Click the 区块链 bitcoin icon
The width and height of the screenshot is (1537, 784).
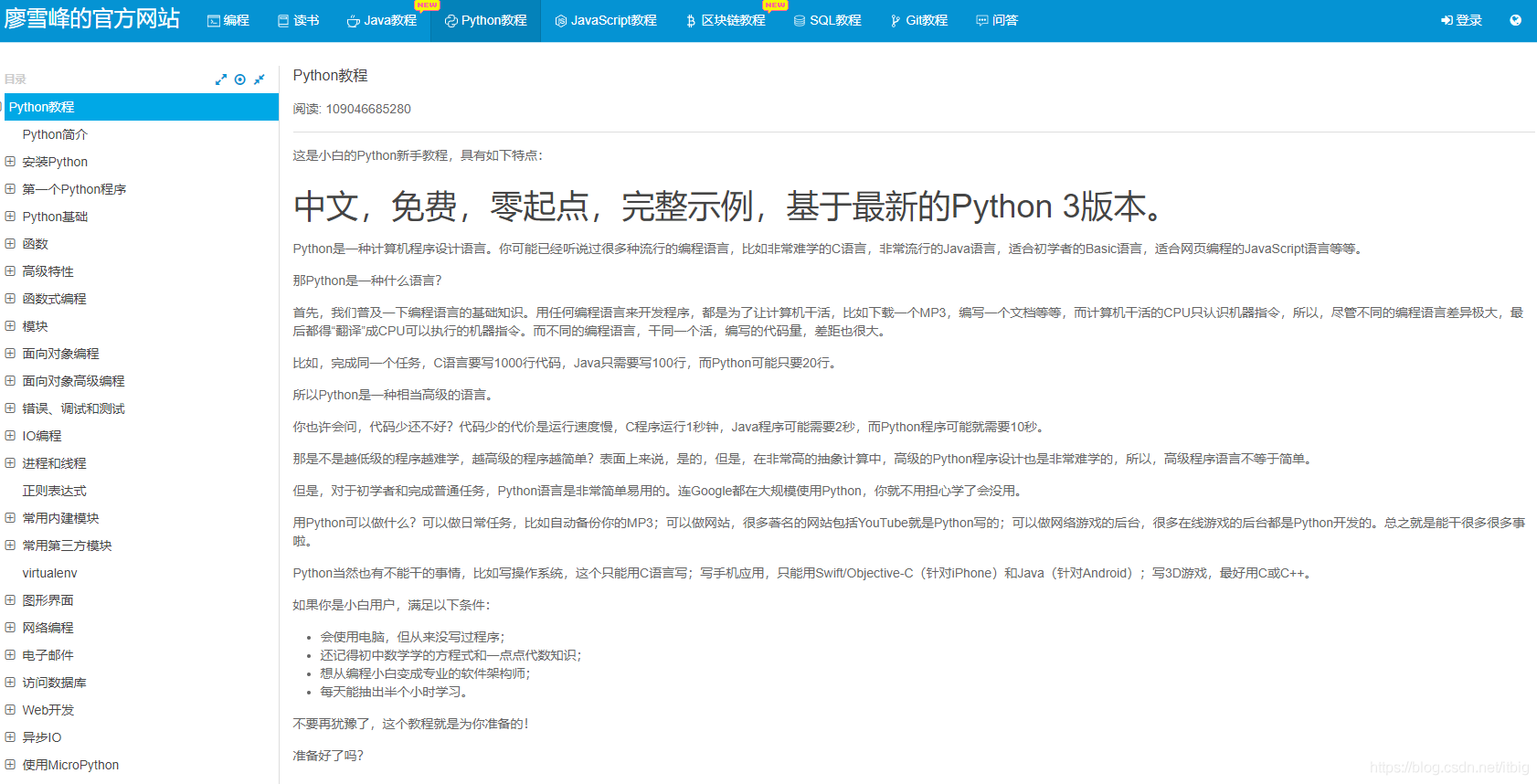(x=691, y=20)
